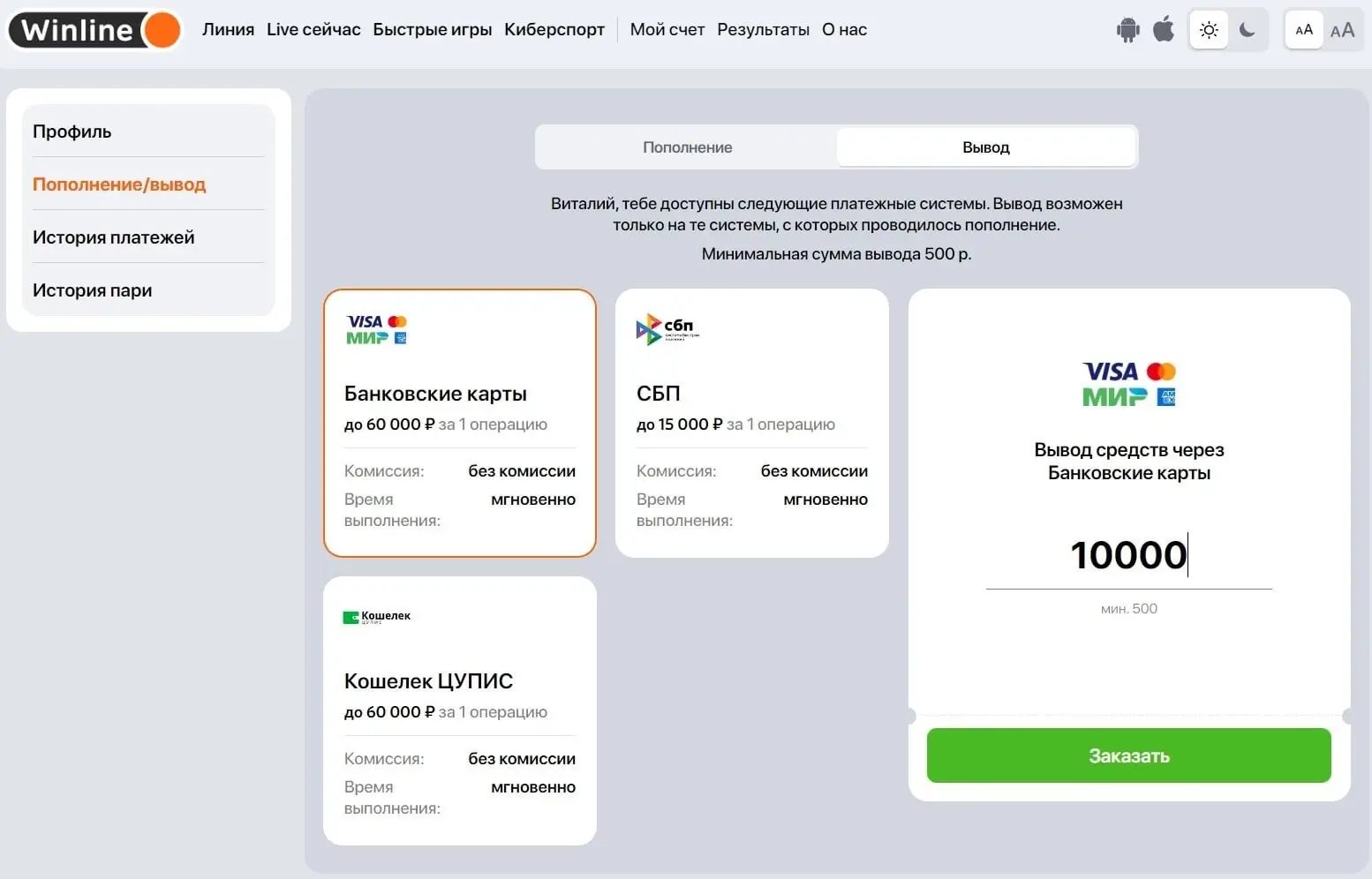Click the American Express icon in withdrawal panel

[x=1169, y=395]
